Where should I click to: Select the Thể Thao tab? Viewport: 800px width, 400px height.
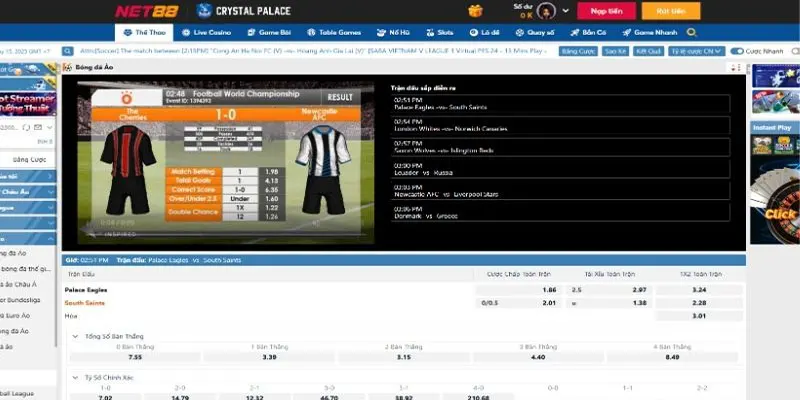(x=144, y=32)
